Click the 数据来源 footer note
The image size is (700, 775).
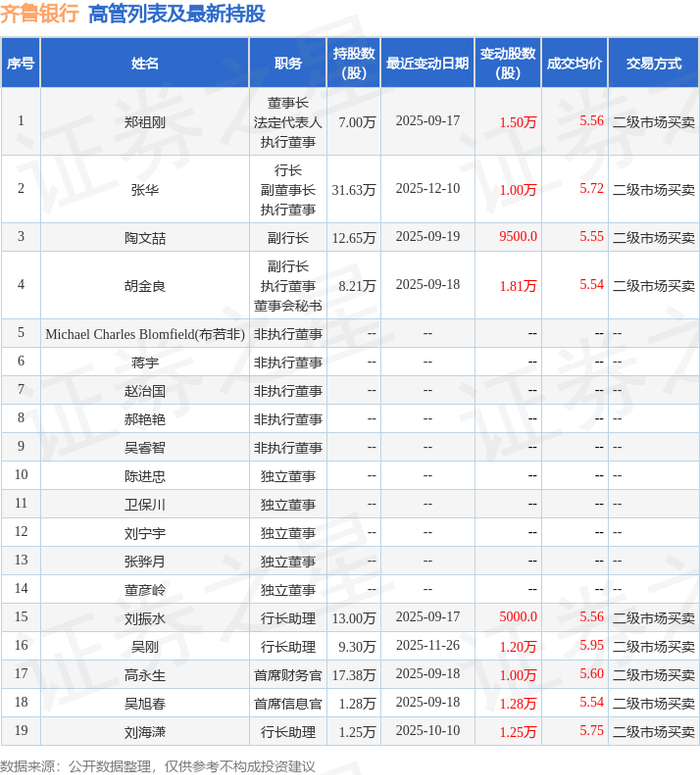157,766
